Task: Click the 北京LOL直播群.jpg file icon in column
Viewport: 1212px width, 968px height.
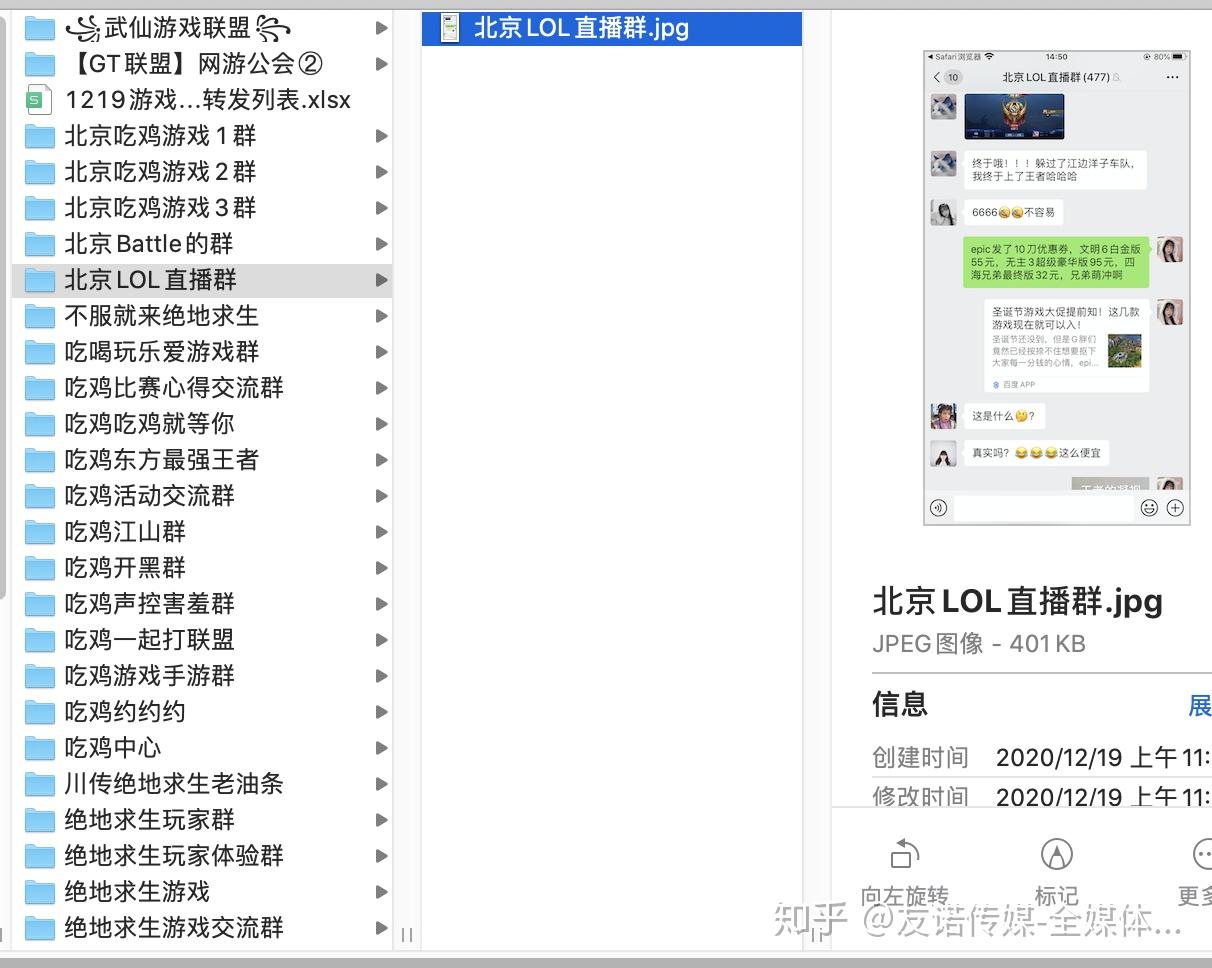Action: (x=449, y=28)
